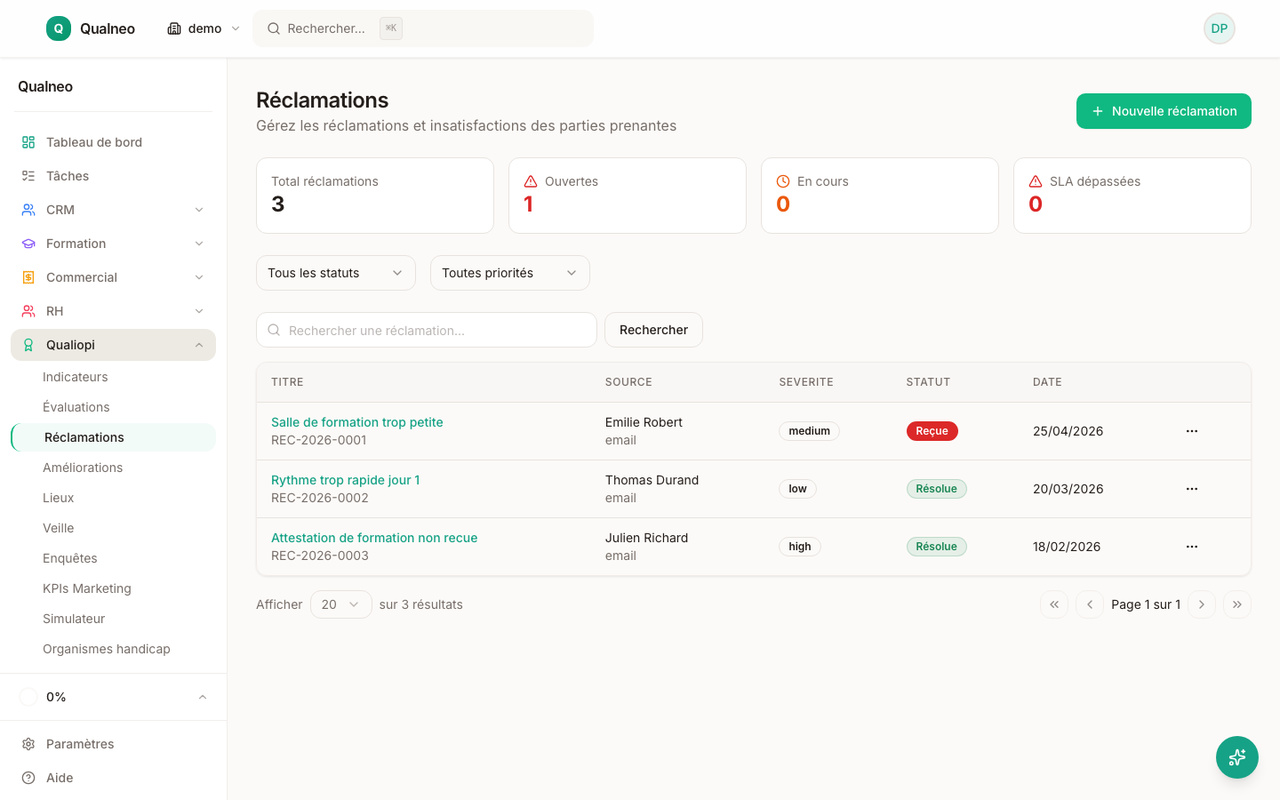
Task: Click the SEVERITE column header
Action: pyautogui.click(x=806, y=382)
